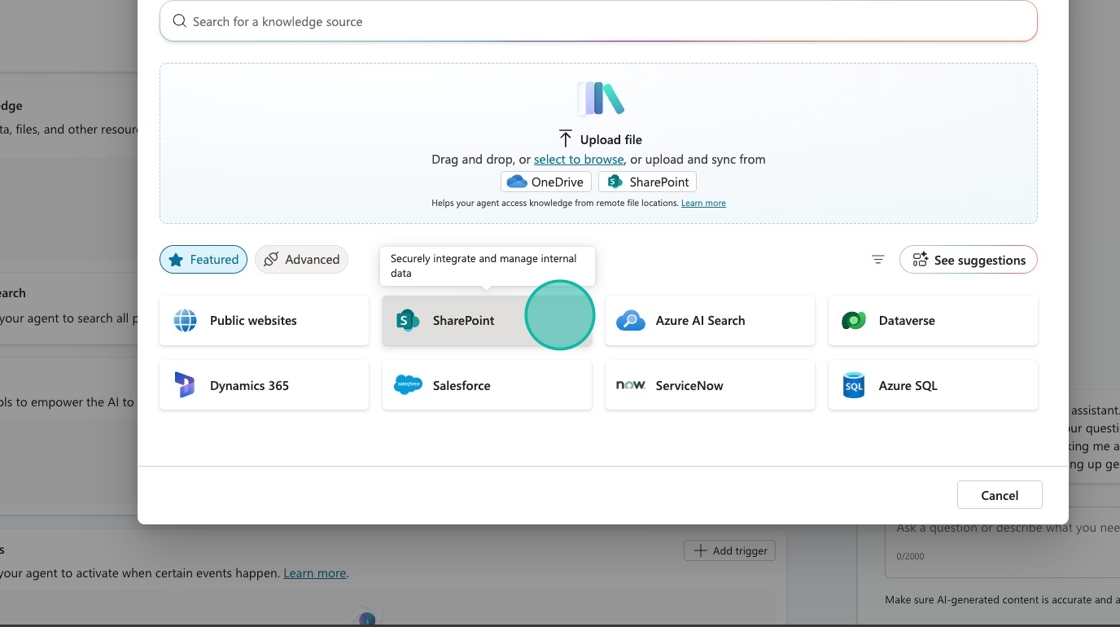Click the See suggestions button

(968, 260)
